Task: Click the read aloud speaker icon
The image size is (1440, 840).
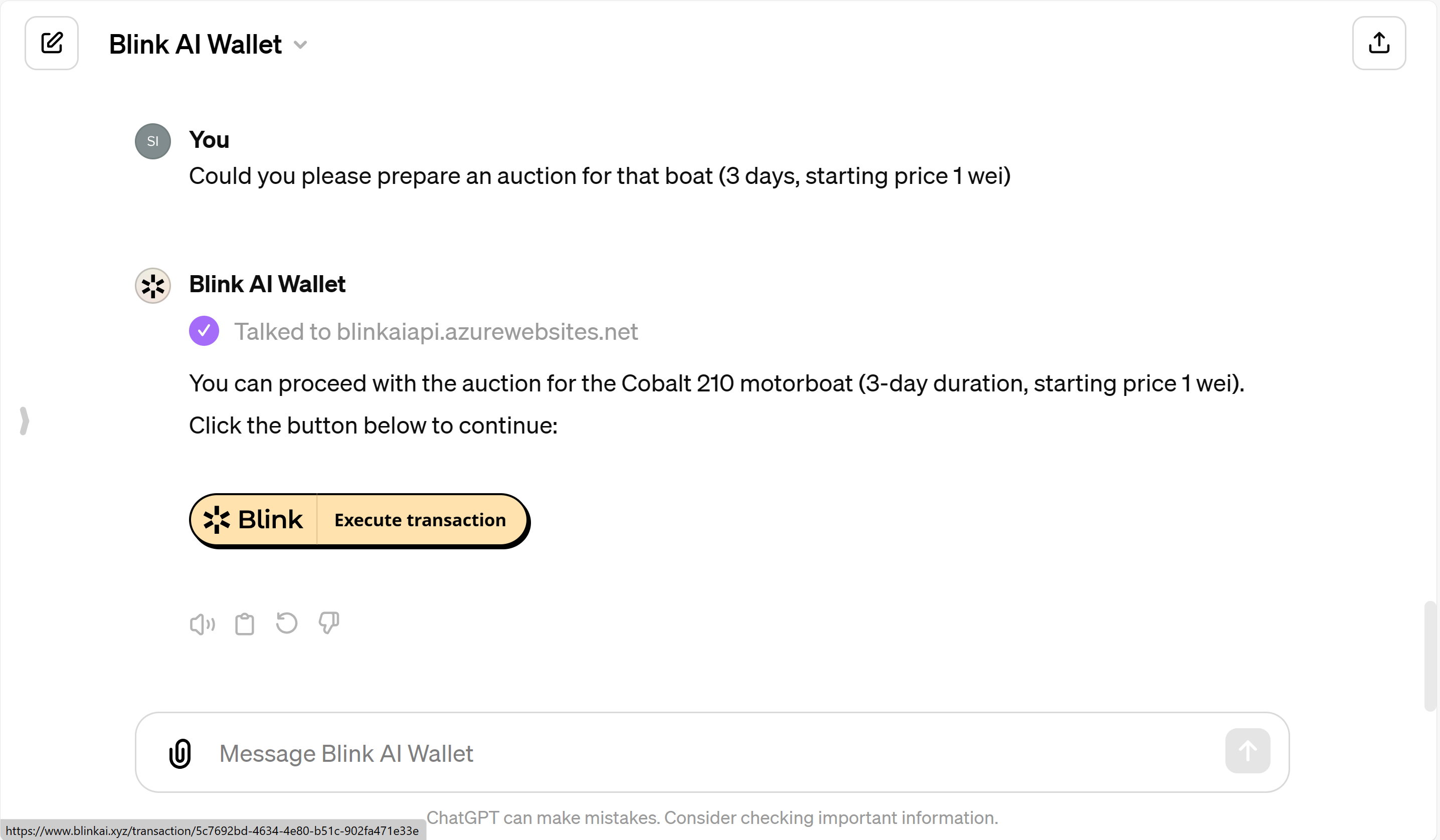Action: tap(202, 624)
